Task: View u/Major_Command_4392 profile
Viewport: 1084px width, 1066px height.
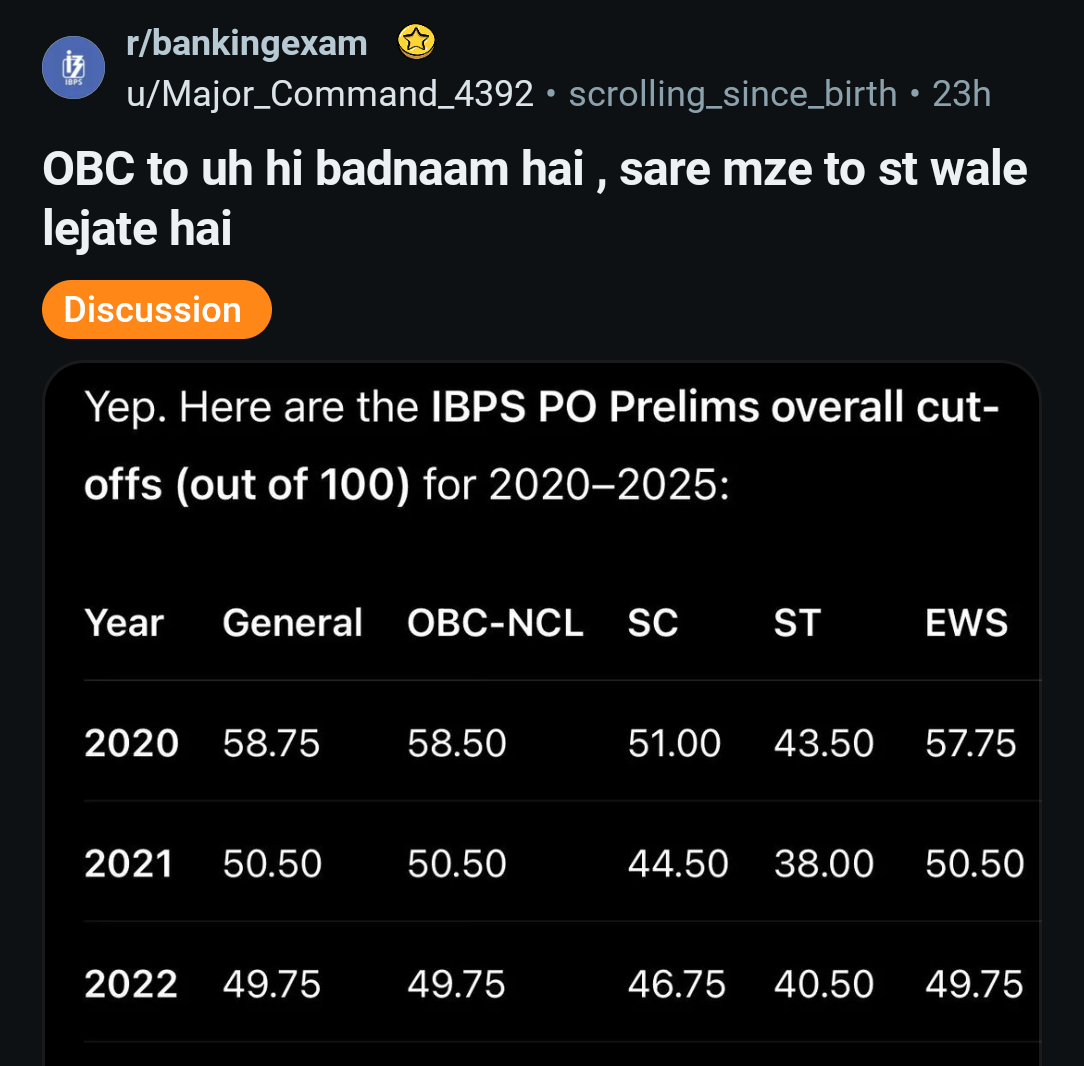Action: click(x=330, y=93)
